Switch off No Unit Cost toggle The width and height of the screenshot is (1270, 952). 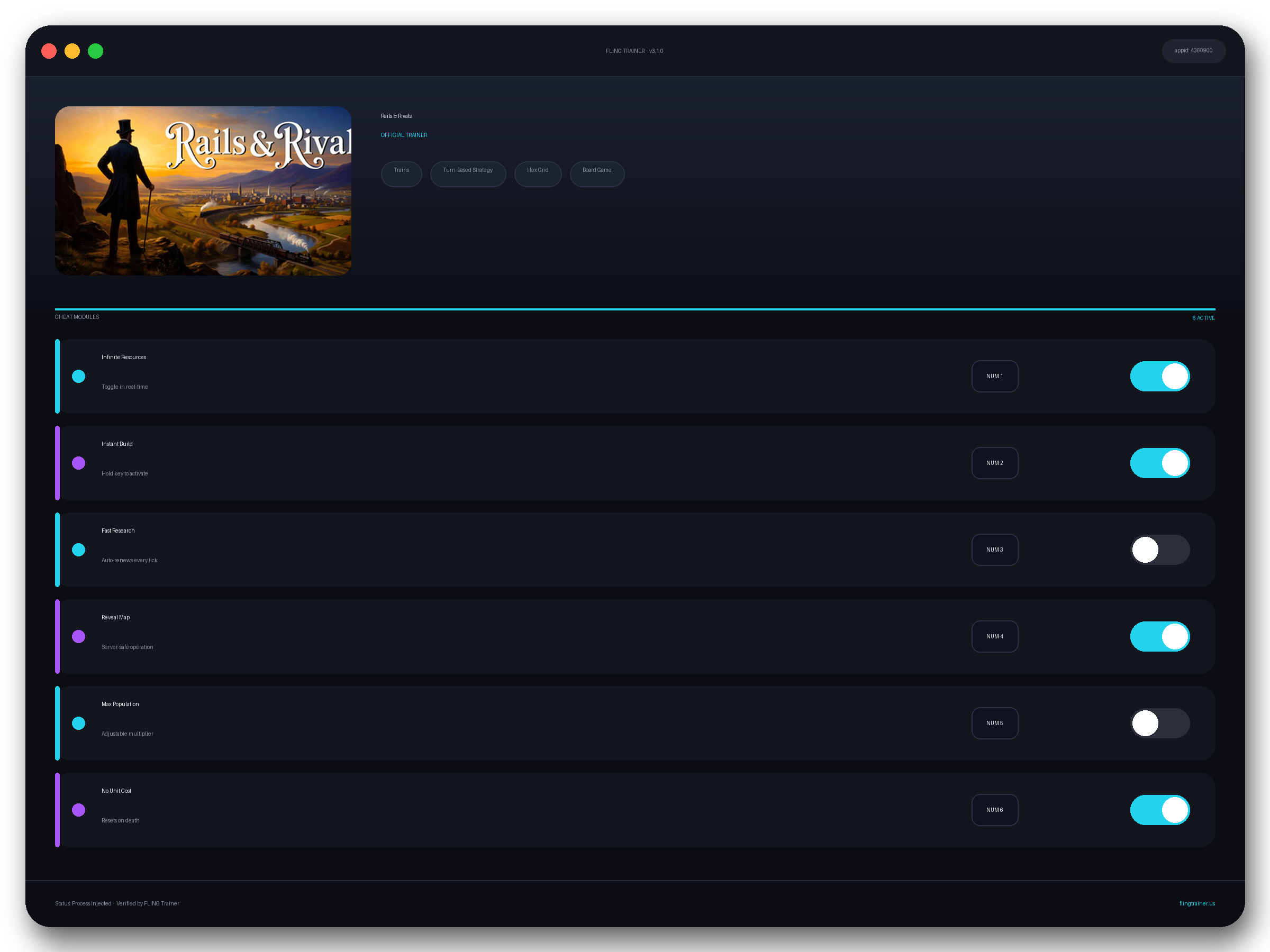1160,810
